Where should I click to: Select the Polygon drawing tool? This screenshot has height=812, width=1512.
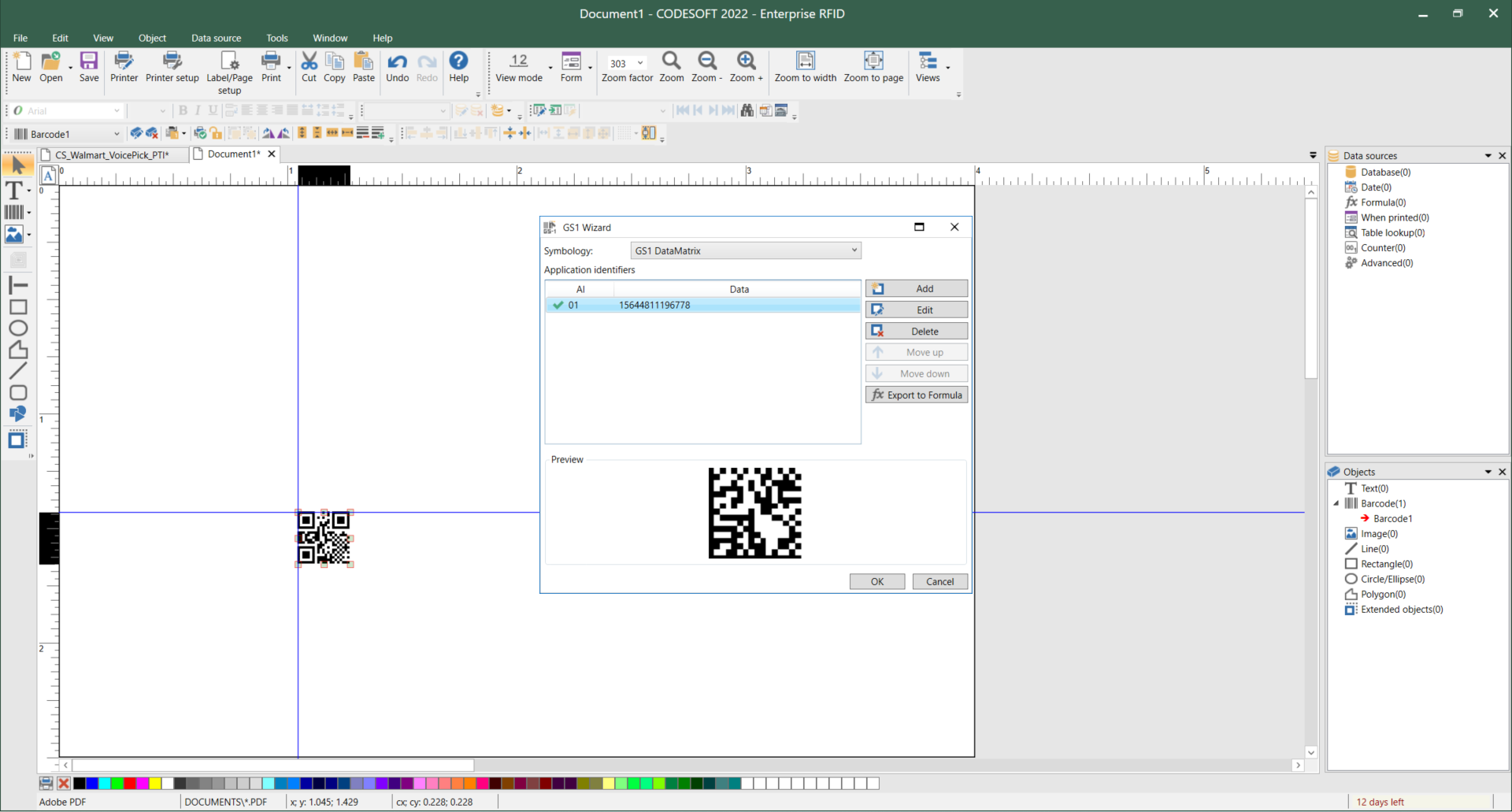(18, 350)
